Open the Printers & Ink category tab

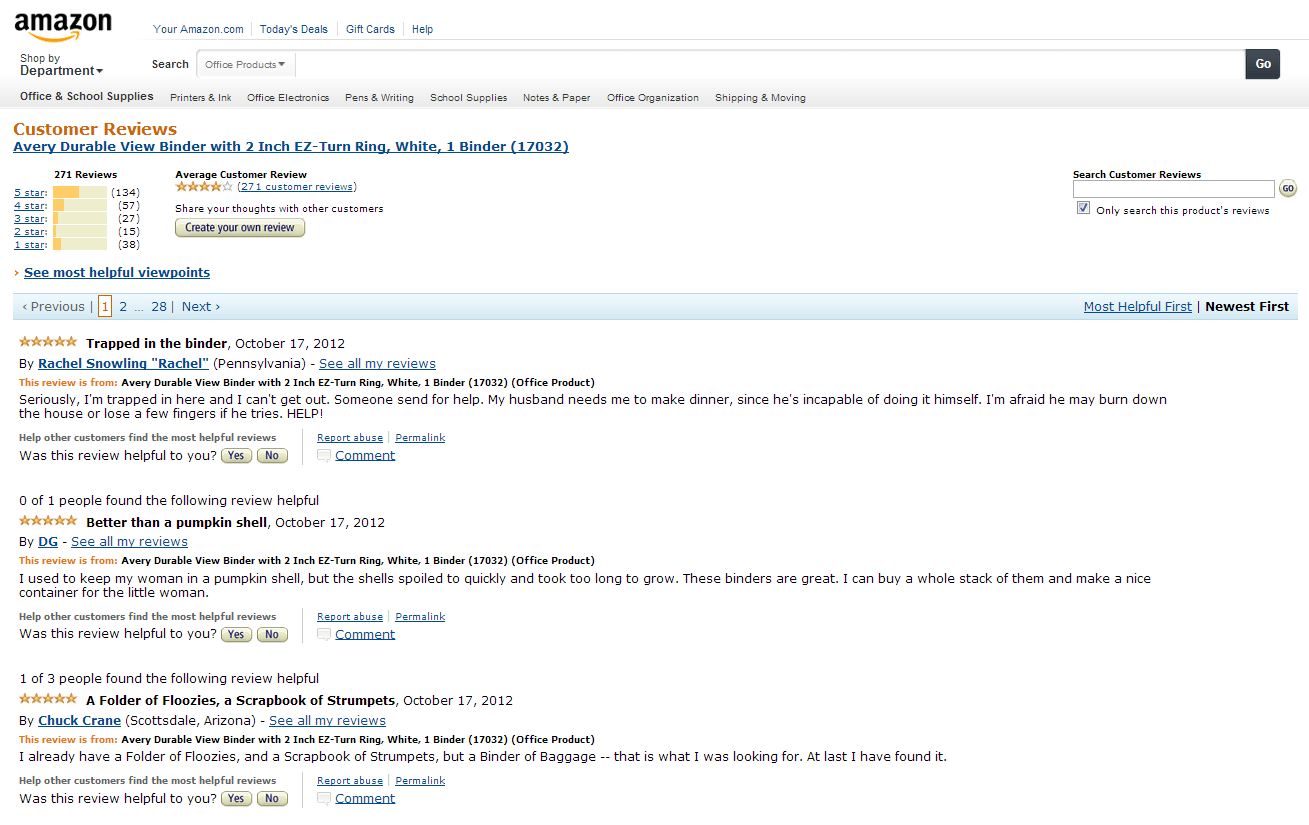200,98
